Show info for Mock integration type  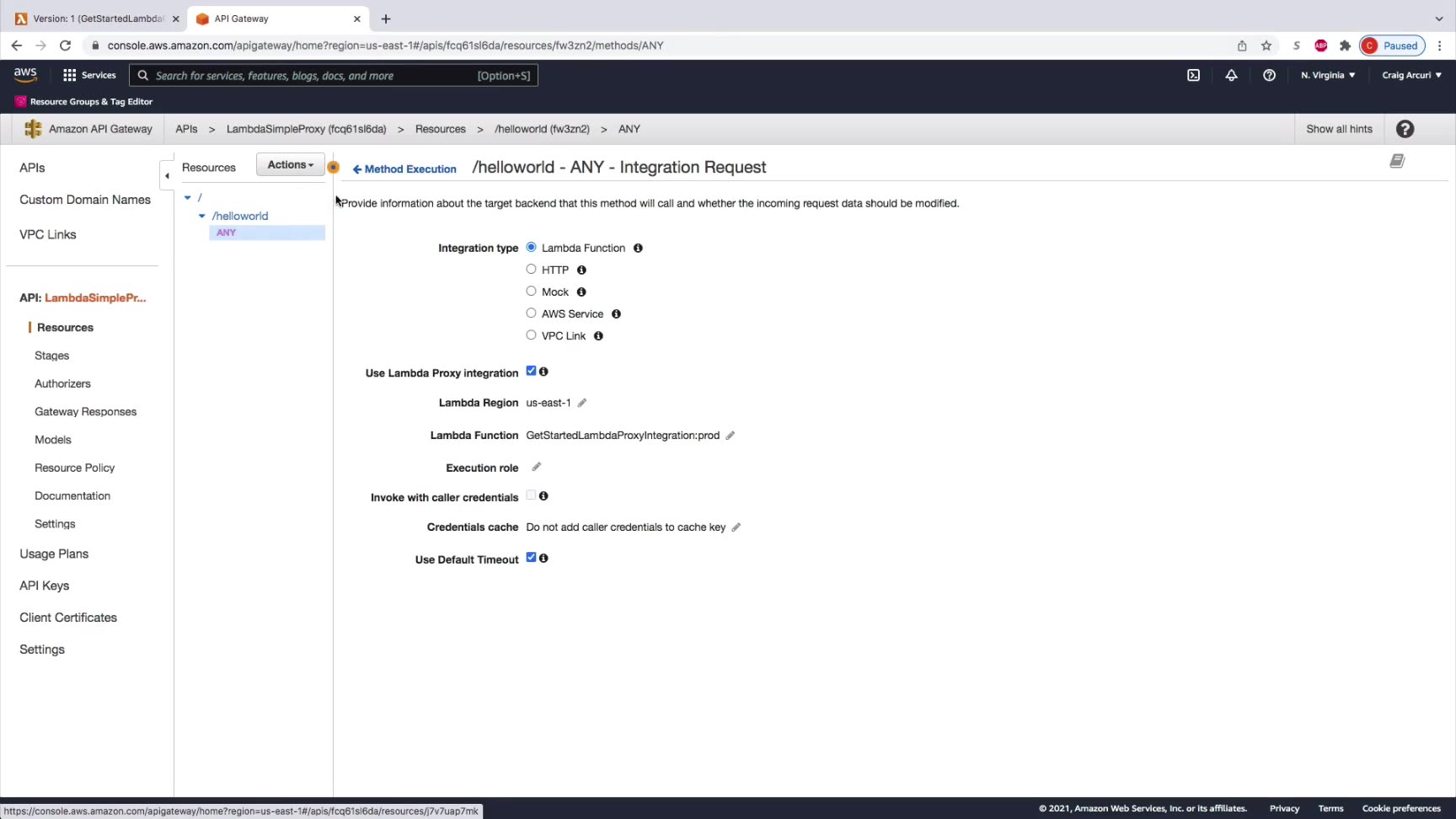point(581,292)
